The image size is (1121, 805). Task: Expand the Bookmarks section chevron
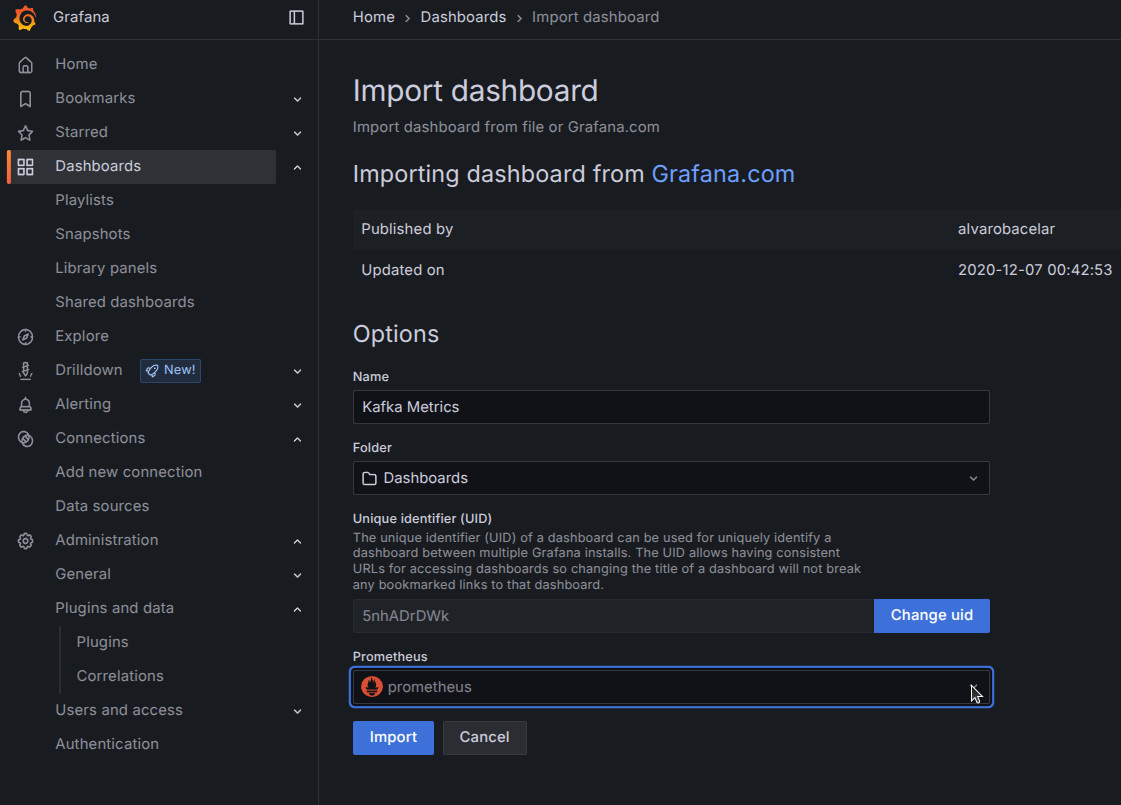pyautogui.click(x=297, y=99)
